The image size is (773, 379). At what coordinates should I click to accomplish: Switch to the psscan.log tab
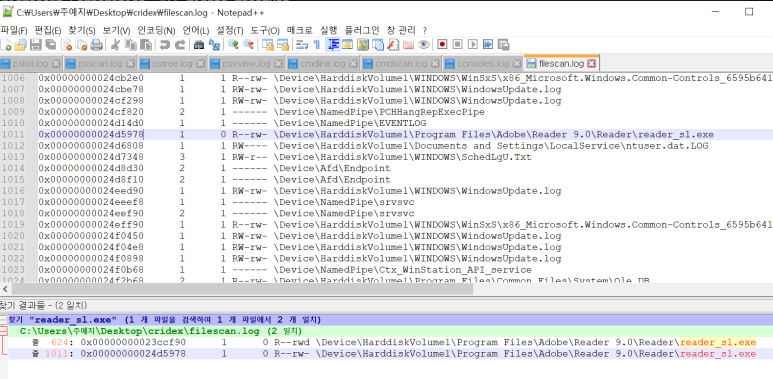(100, 64)
